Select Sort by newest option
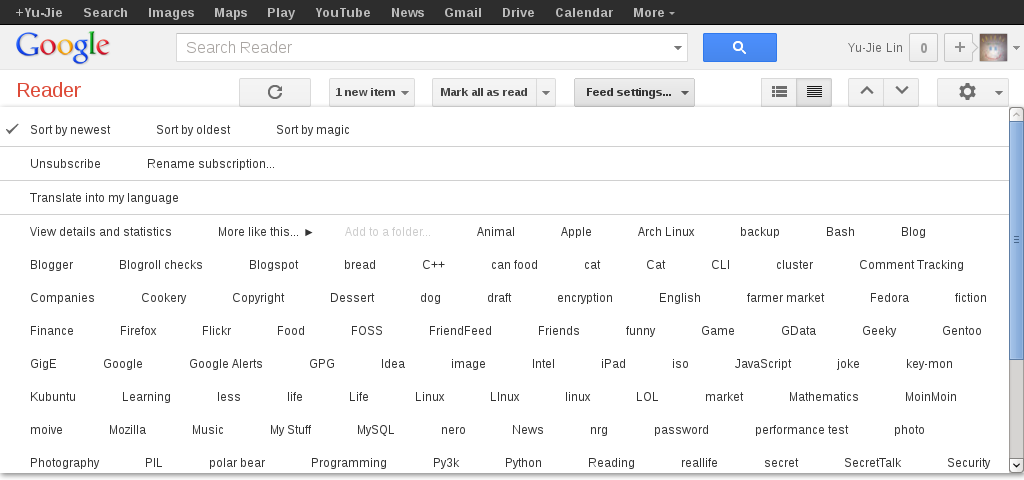The width and height of the screenshot is (1024, 480). tap(70, 130)
